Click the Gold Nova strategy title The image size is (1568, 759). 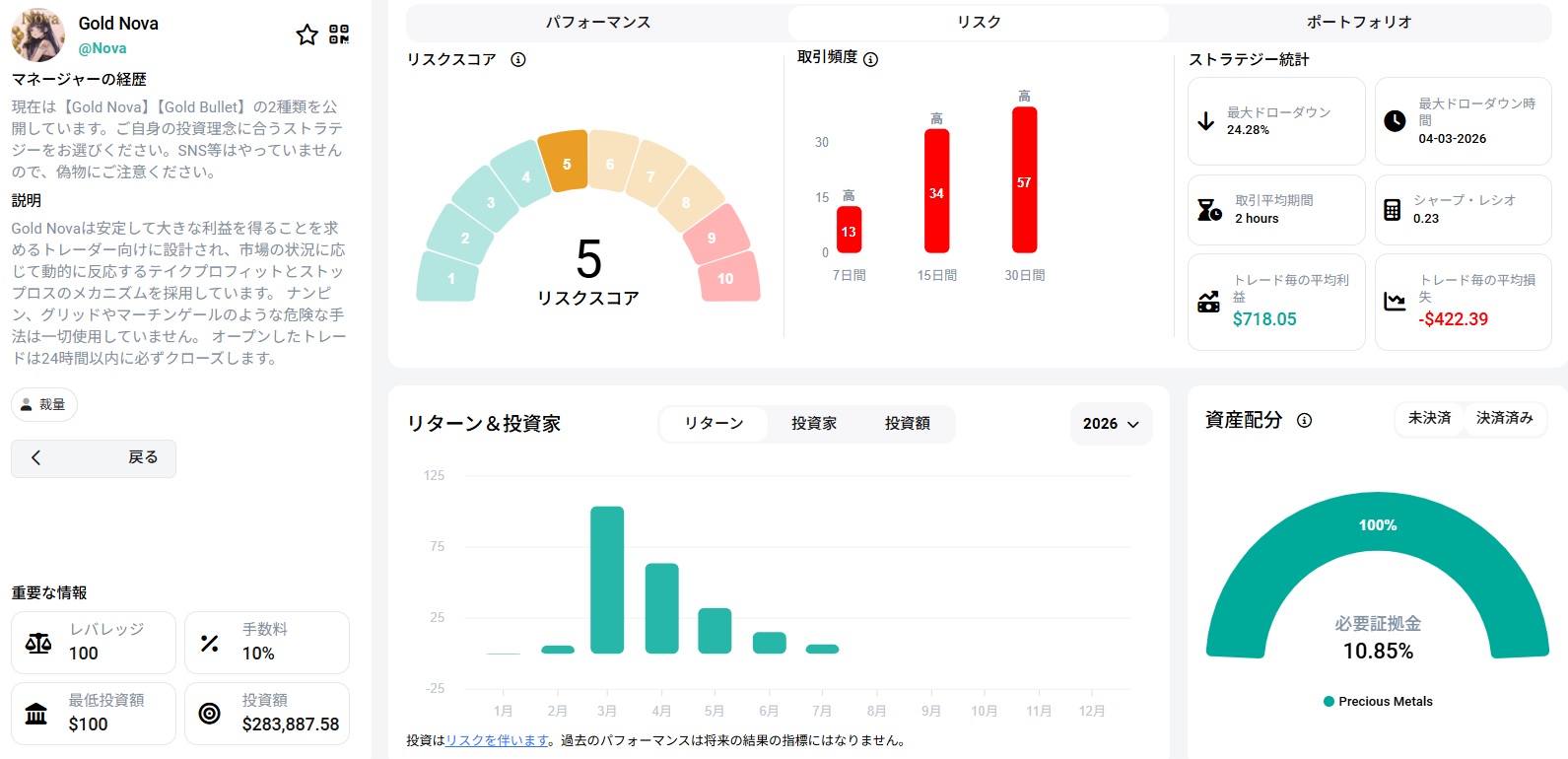click(118, 24)
